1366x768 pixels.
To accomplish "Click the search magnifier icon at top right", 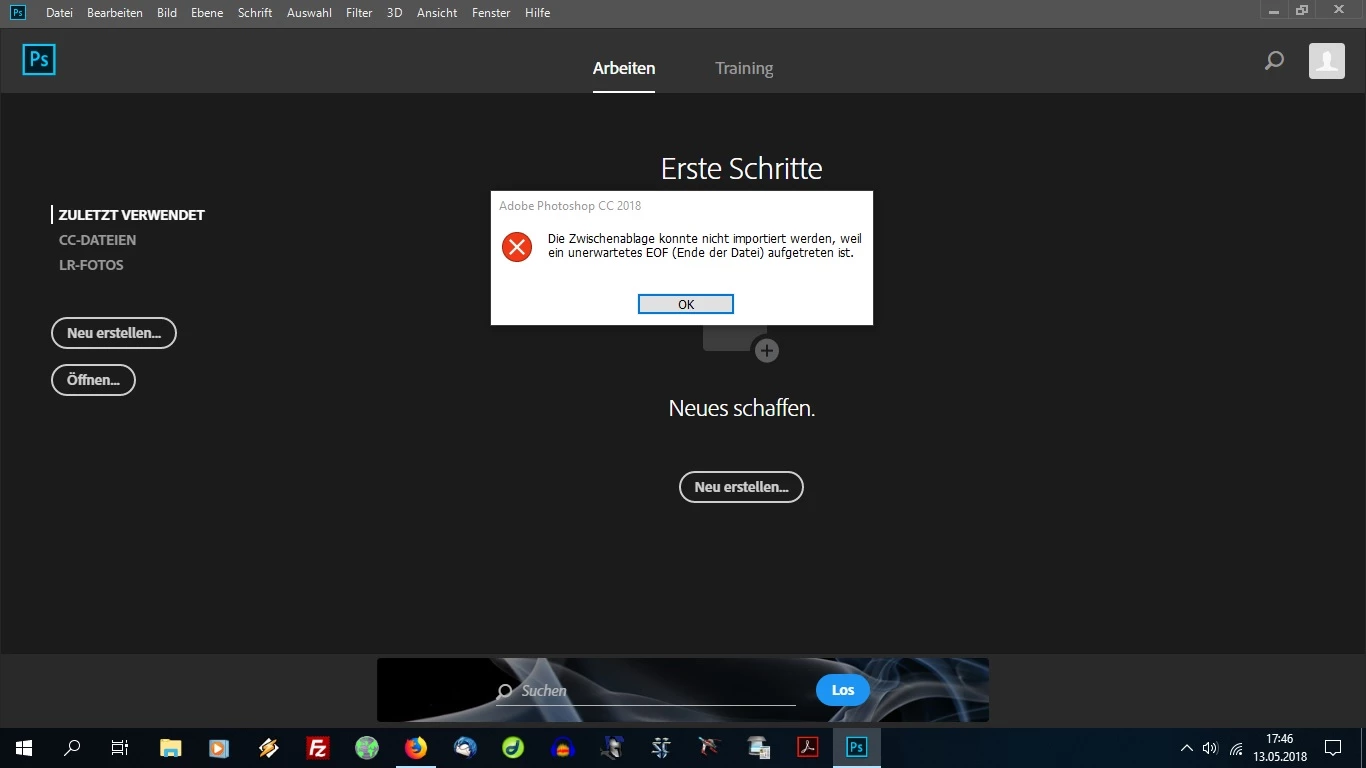I will [x=1274, y=61].
